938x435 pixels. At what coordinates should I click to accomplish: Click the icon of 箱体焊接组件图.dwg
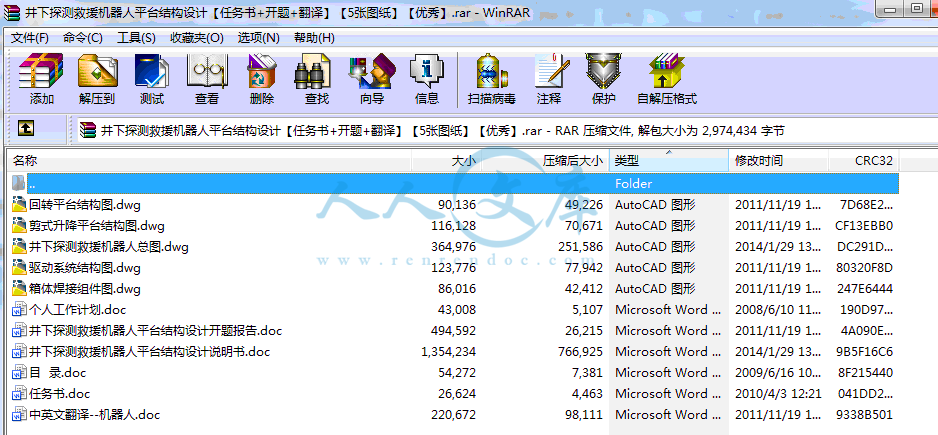pos(19,289)
